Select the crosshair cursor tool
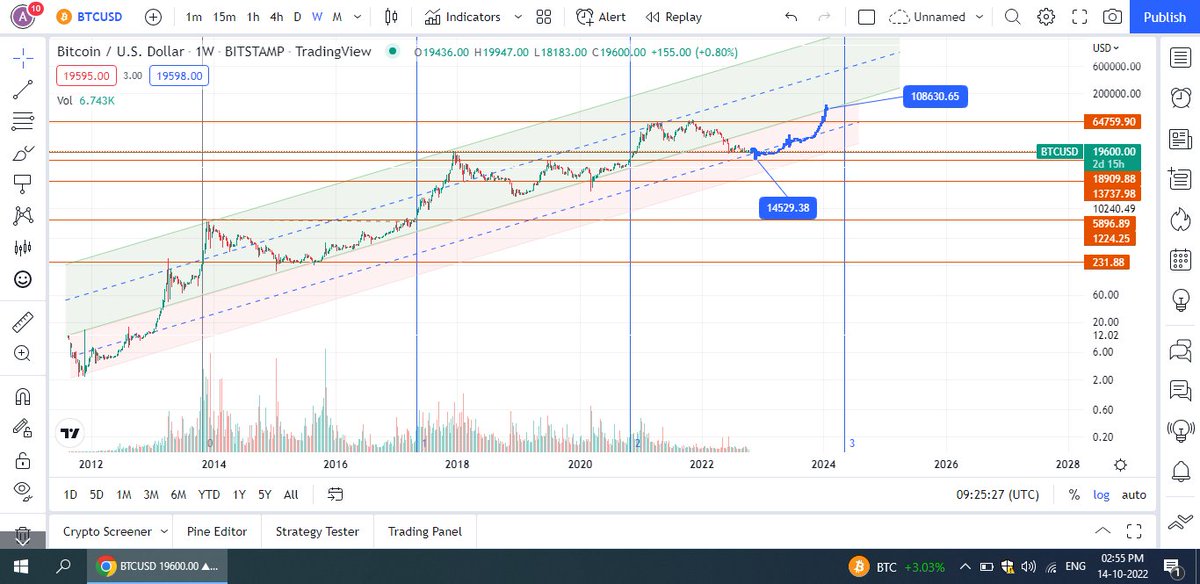The height and width of the screenshot is (584, 1200). 21,58
